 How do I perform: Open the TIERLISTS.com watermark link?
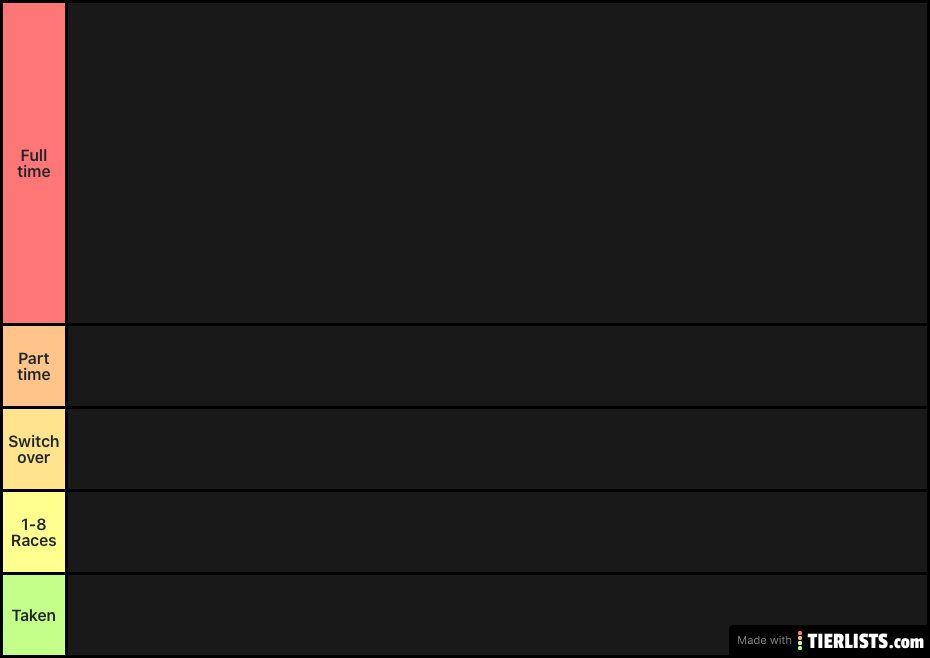click(x=865, y=641)
